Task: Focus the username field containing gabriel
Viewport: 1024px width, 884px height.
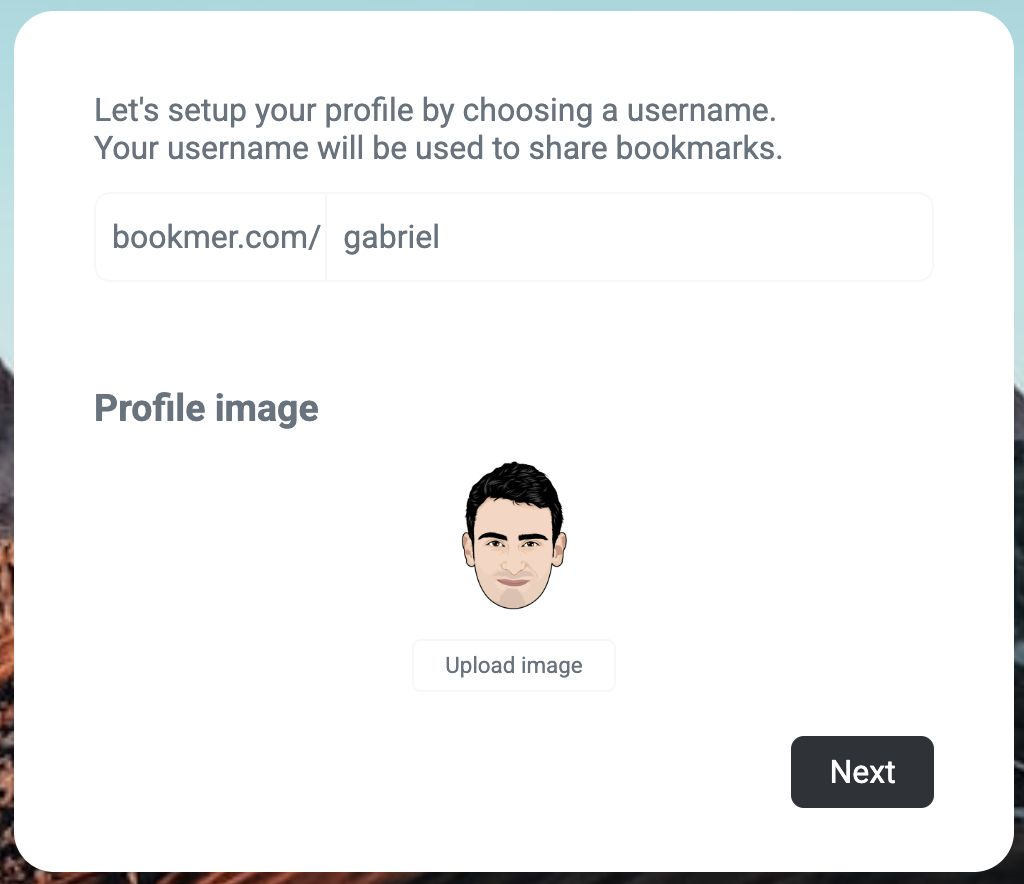Action: tap(628, 238)
